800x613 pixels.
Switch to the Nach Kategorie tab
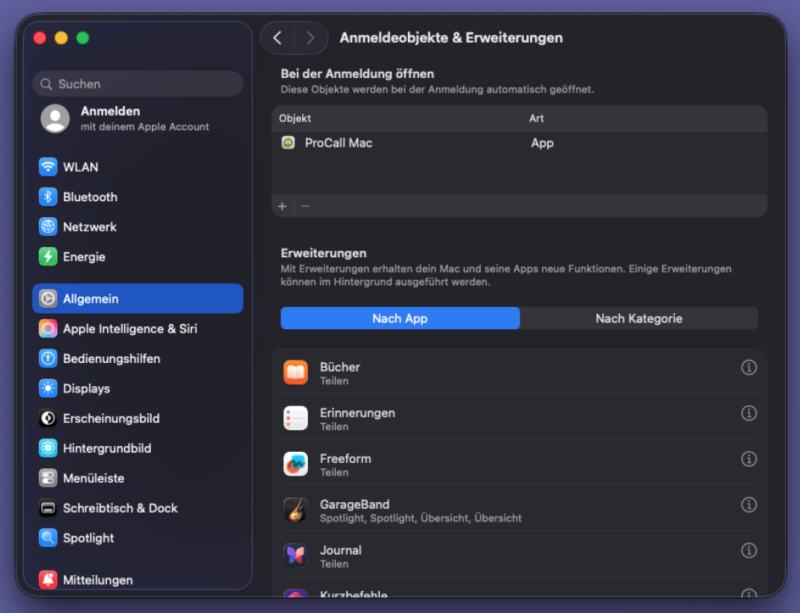(638, 319)
